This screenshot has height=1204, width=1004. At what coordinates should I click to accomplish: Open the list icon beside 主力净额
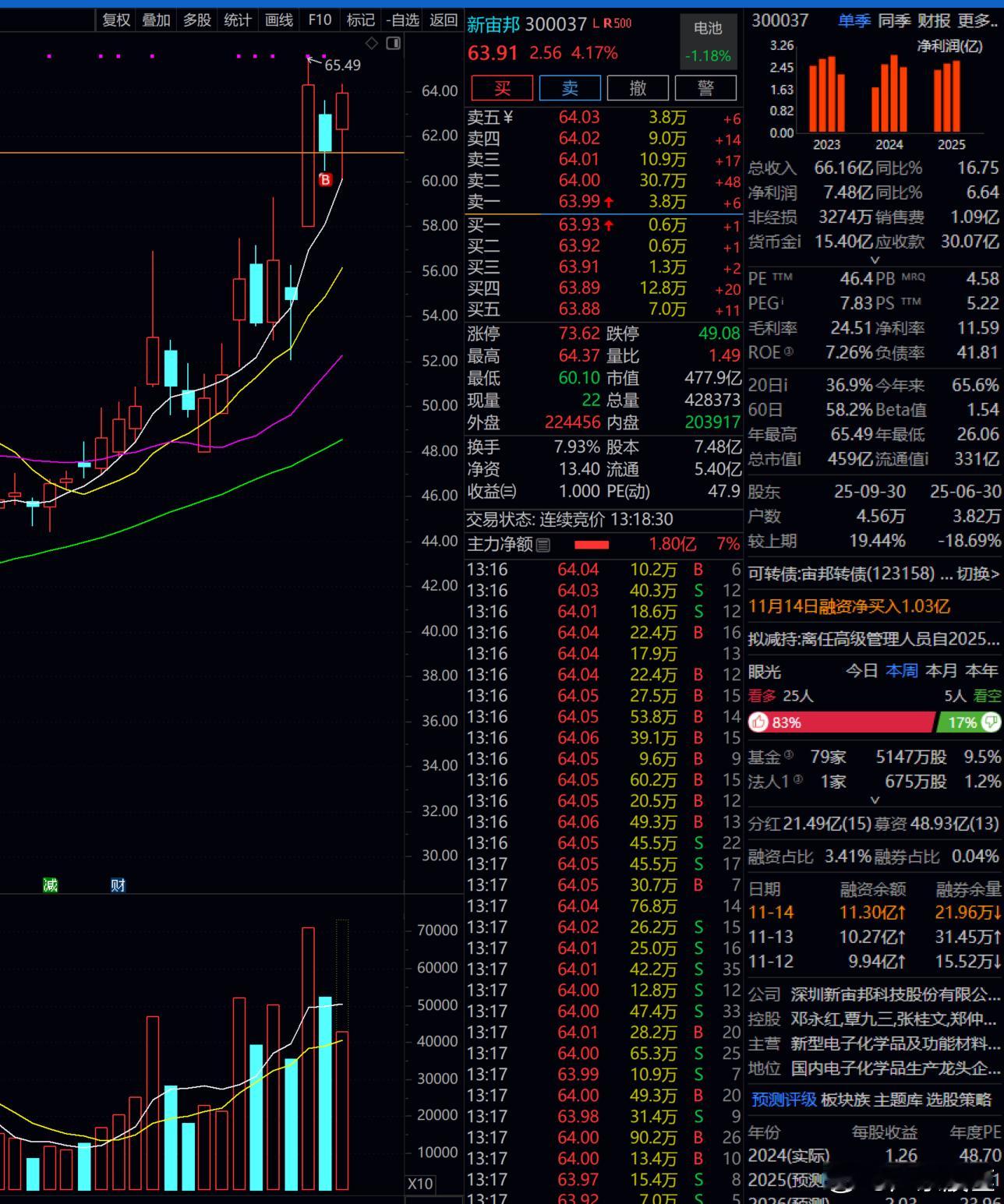pyautogui.click(x=543, y=545)
